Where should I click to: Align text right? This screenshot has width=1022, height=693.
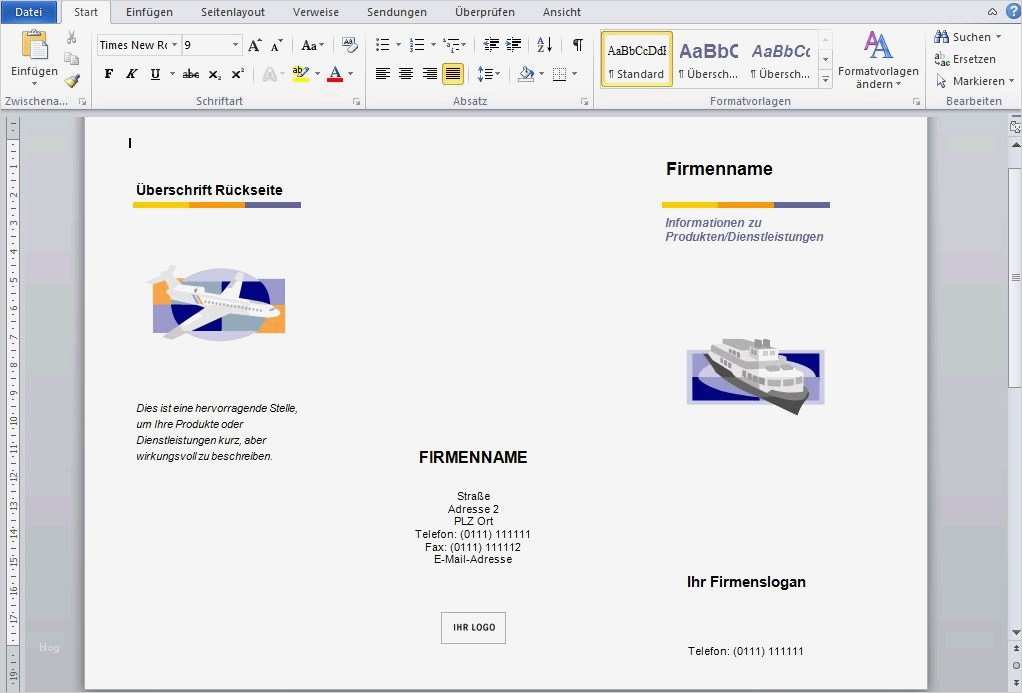(429, 74)
